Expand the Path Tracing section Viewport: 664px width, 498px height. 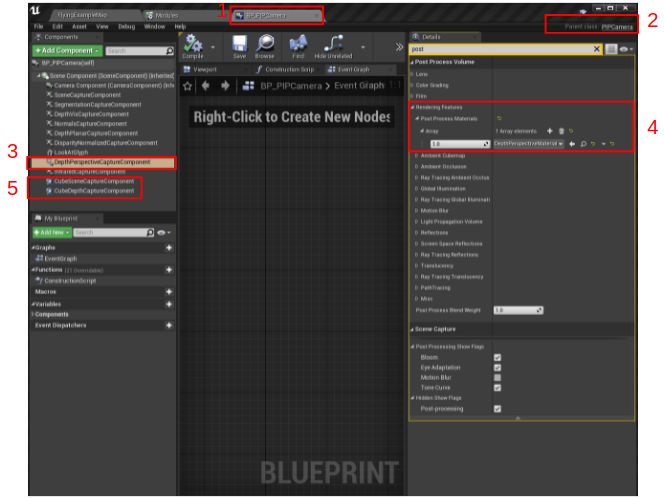click(x=417, y=288)
